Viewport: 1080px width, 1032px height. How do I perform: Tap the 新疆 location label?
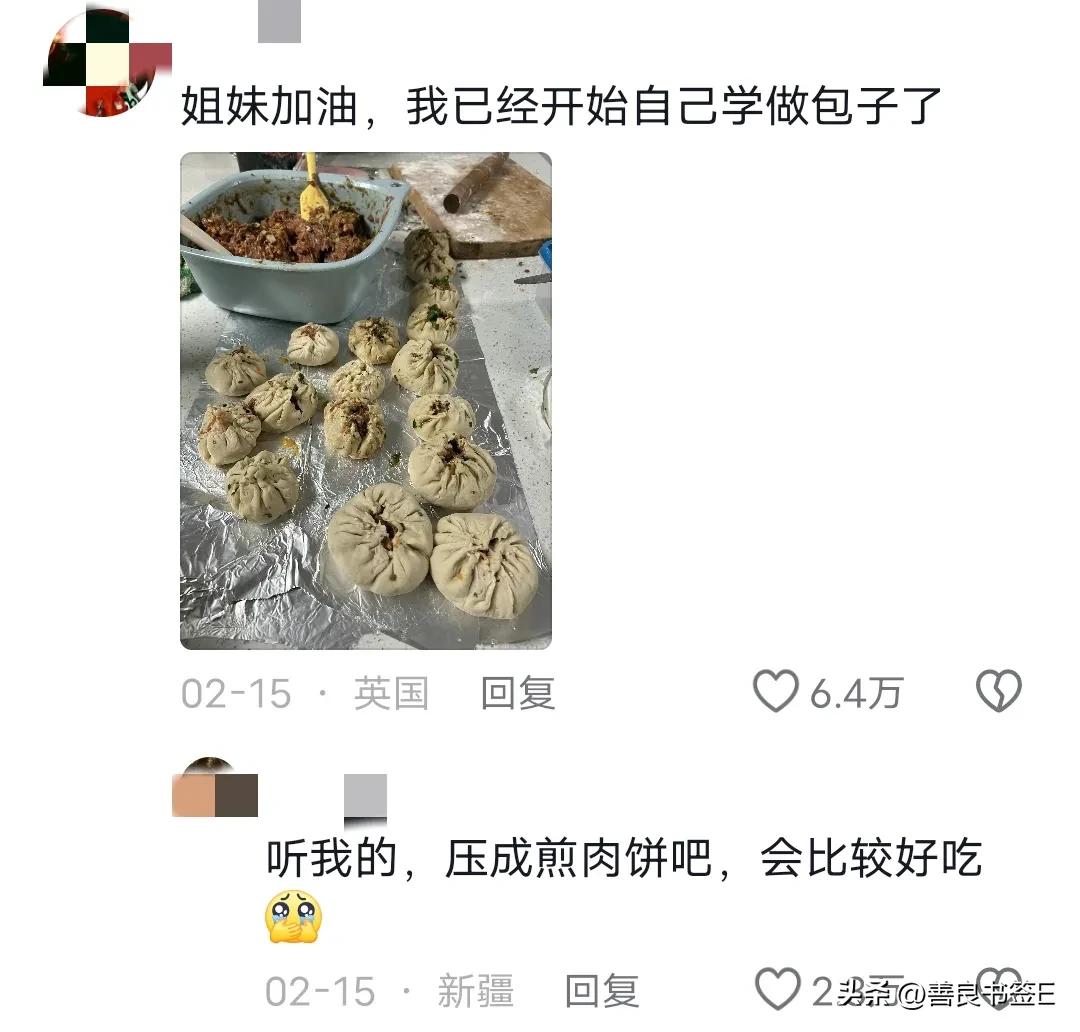point(476,991)
